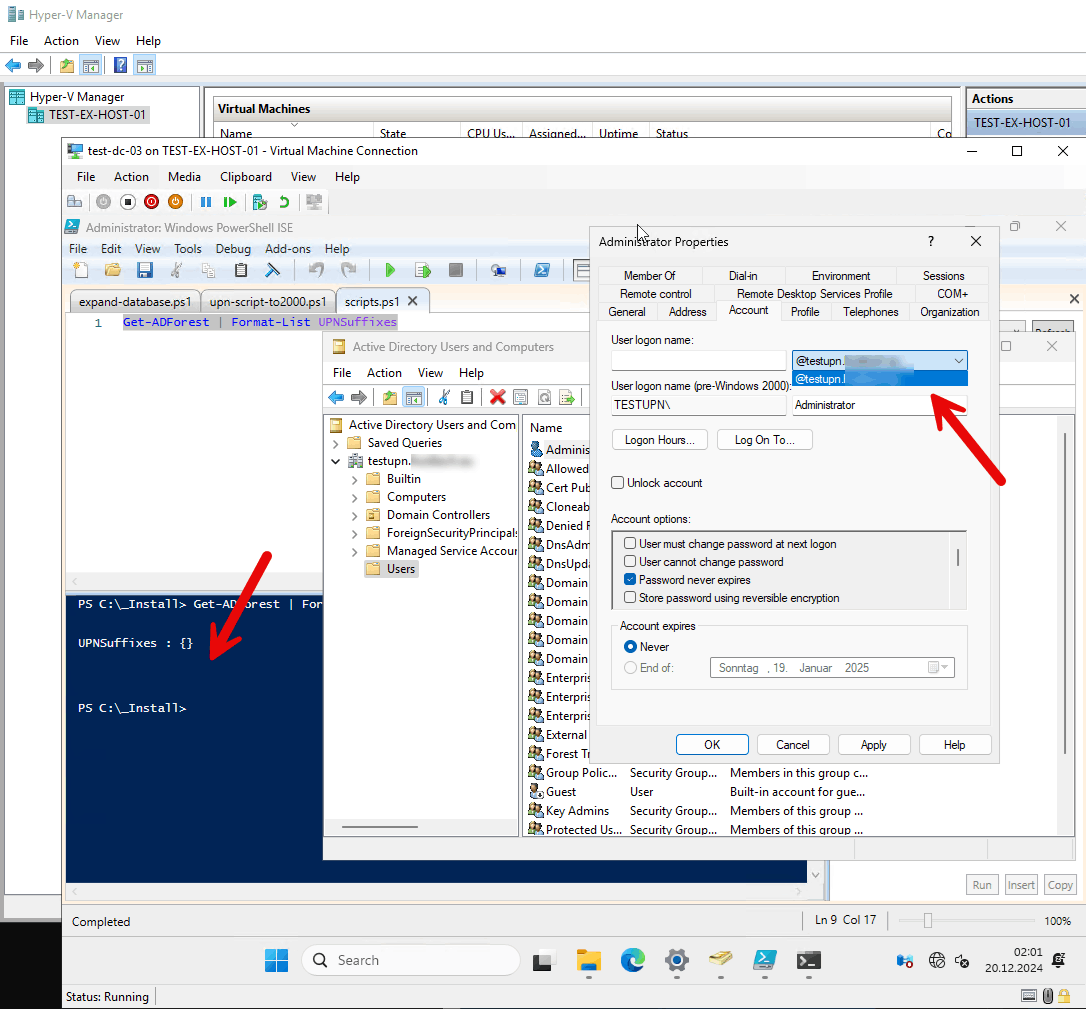This screenshot has width=1086, height=1009.
Task: Select highlighted @testupn suffix in dropdown list
Action: 880,379
